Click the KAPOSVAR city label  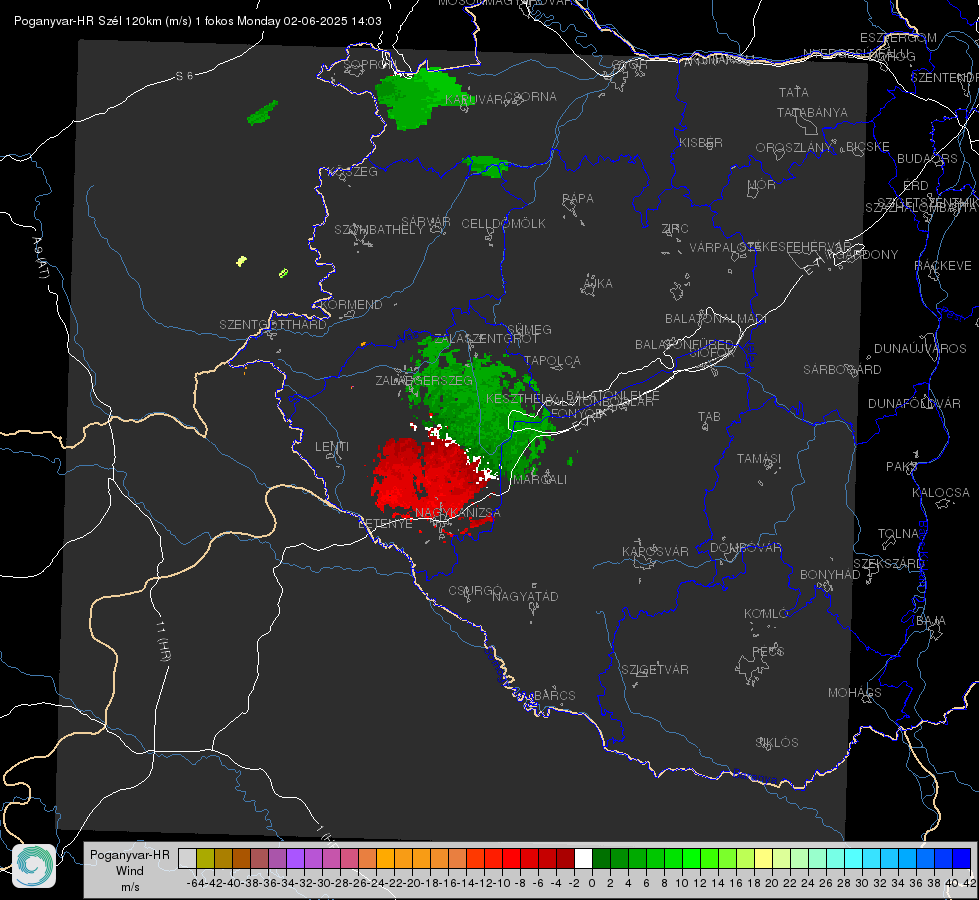655,551
